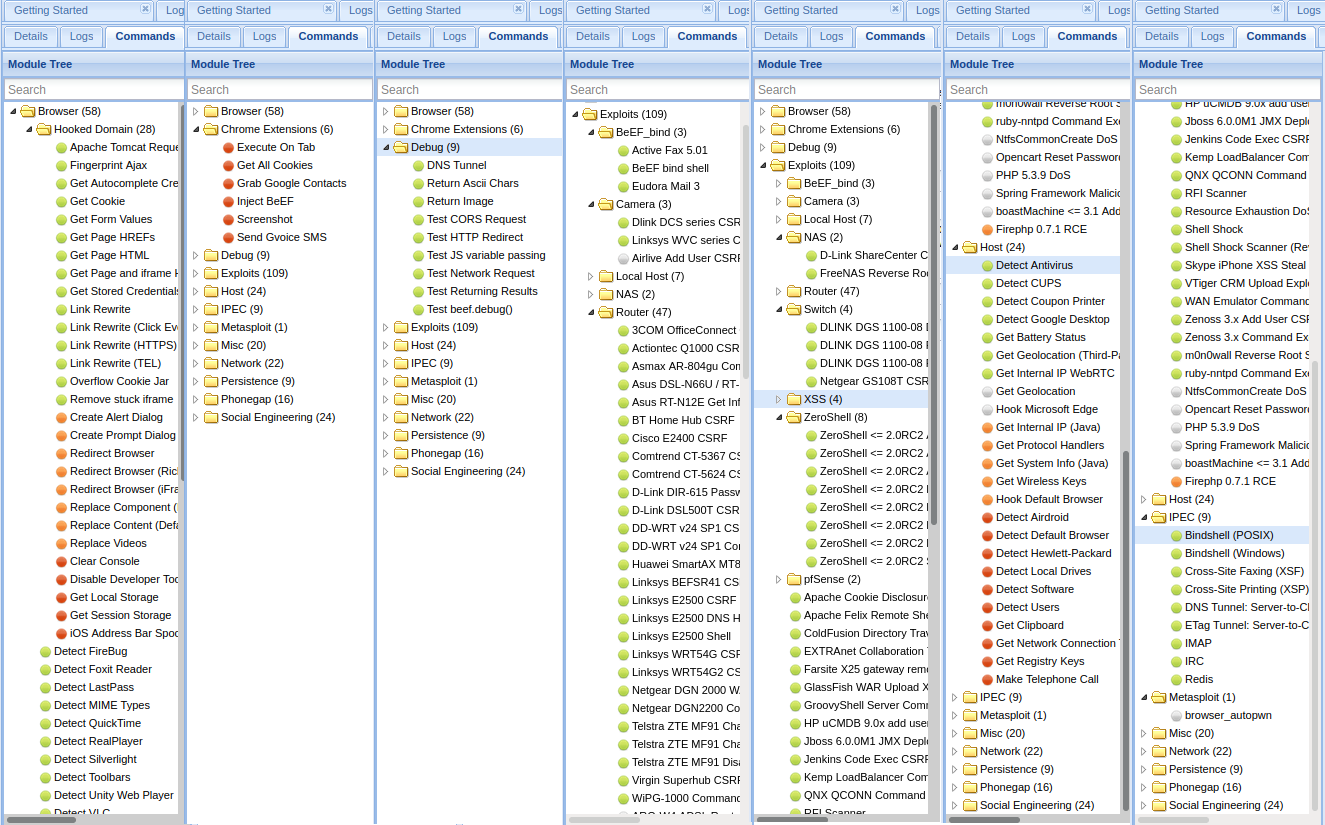Collapse the expanded Chrome Extensions (6) folder arrow

(196, 129)
